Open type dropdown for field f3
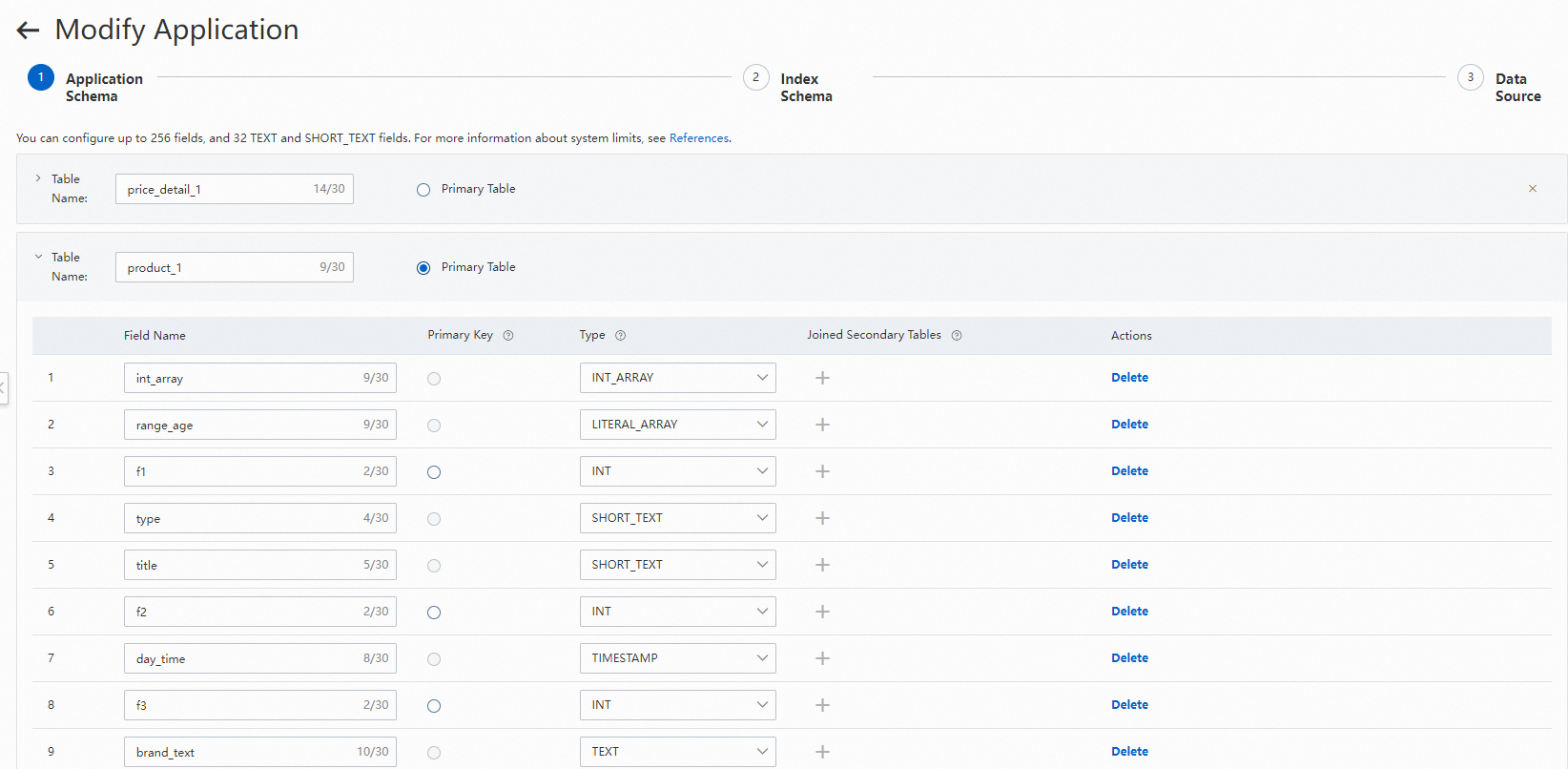This screenshot has width=1568, height=769. point(677,705)
